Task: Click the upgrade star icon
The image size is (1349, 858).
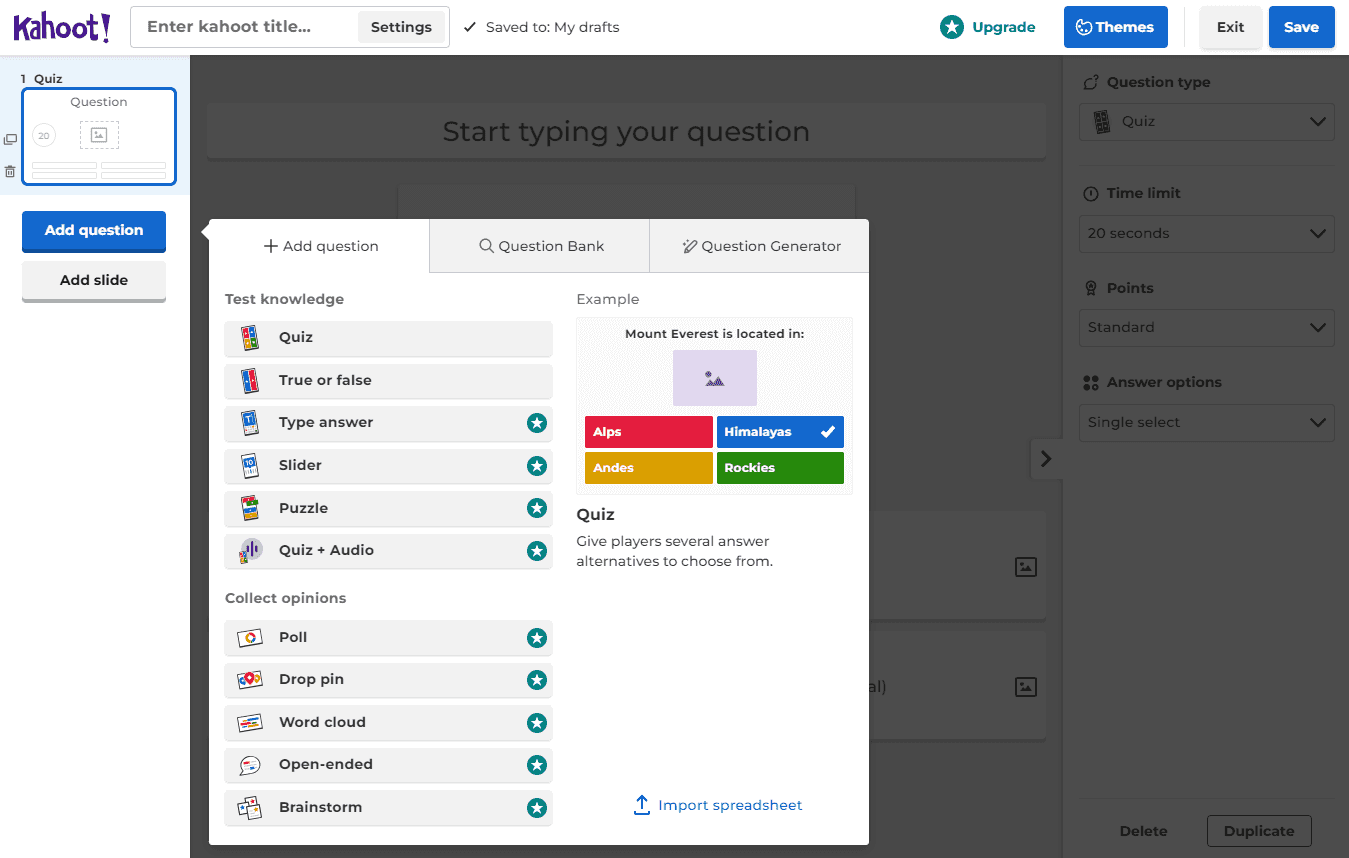Action: pos(952,27)
